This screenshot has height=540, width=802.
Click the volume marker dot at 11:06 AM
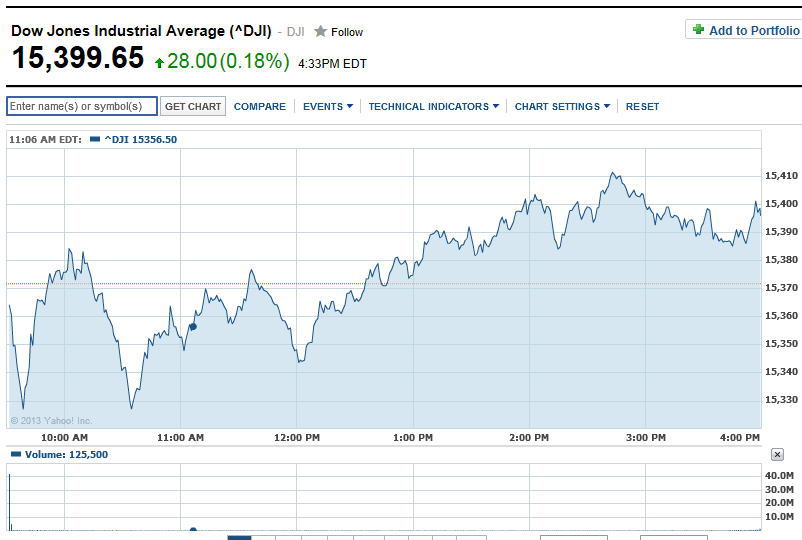tap(193, 530)
